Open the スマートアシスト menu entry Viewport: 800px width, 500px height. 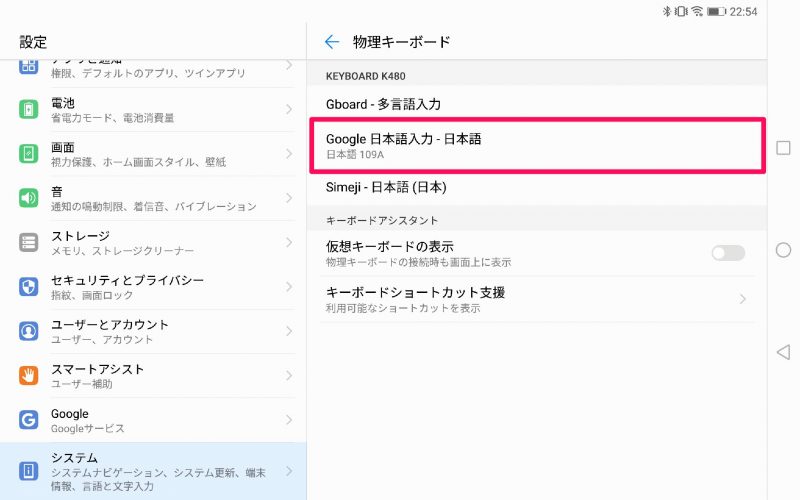pos(153,376)
